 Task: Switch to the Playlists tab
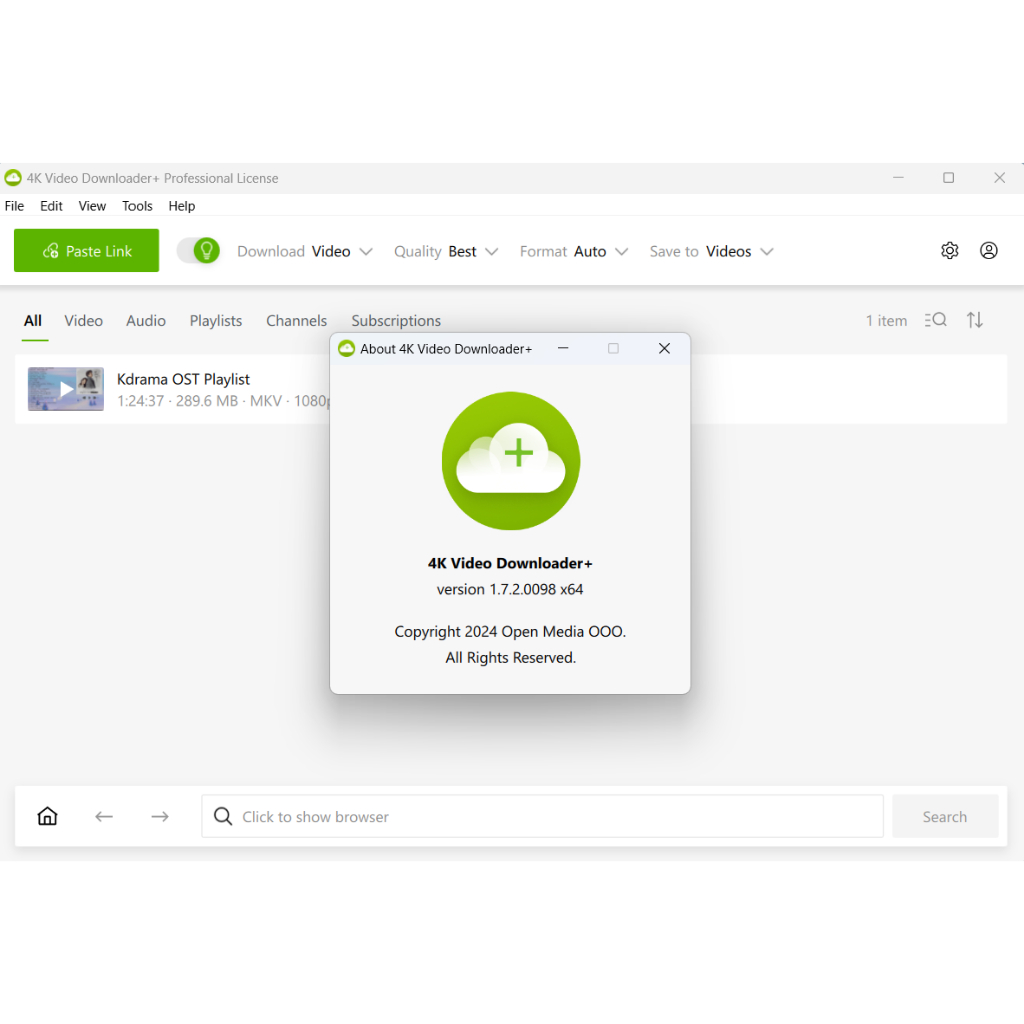tap(216, 321)
